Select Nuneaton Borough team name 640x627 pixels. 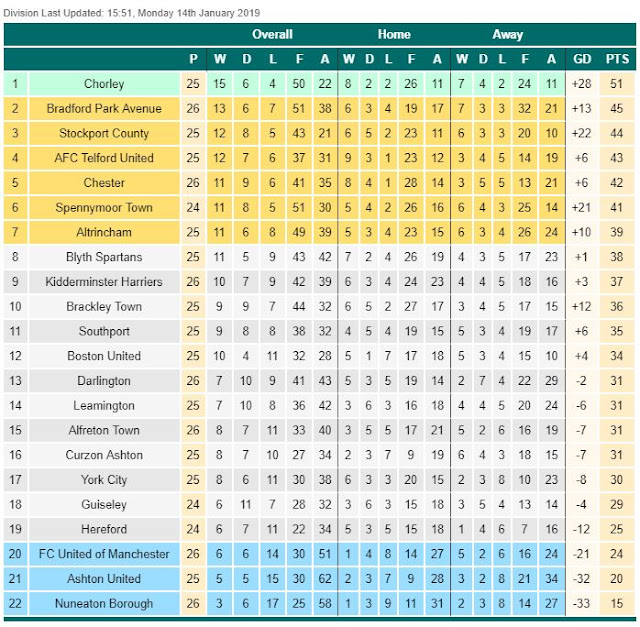(104, 603)
